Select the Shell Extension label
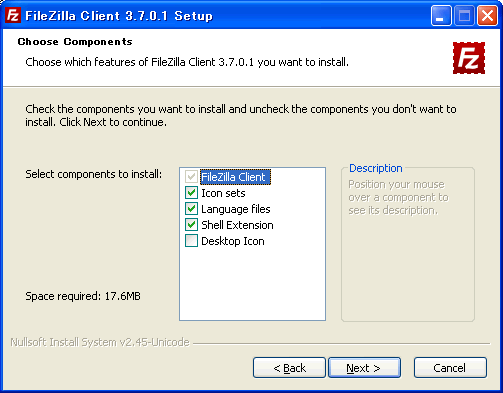The height and width of the screenshot is (393, 503). 237,225
